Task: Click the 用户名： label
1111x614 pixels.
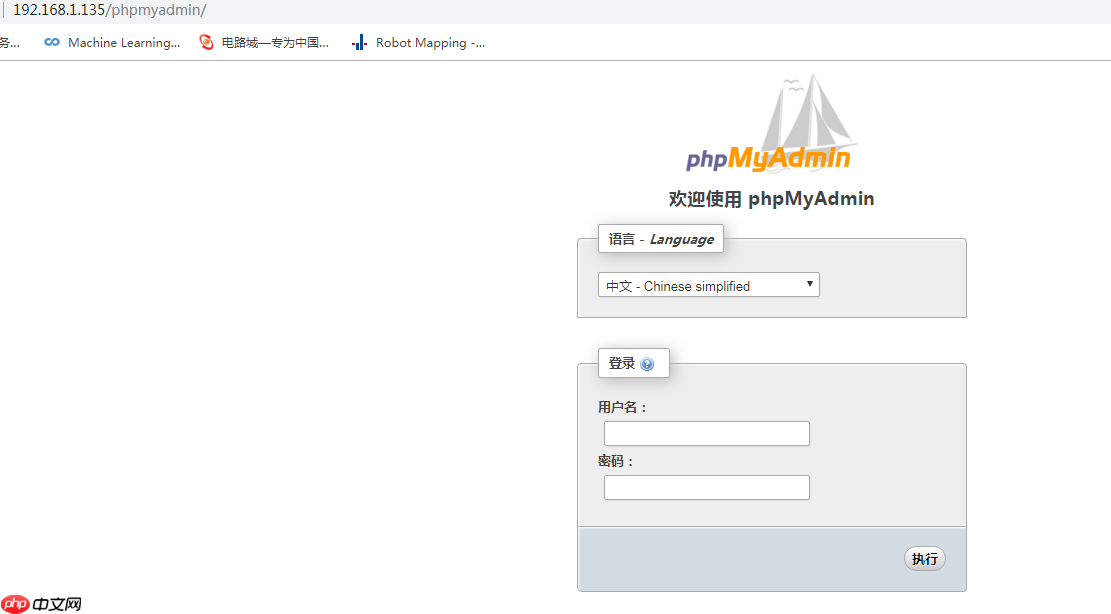Action: pos(622,407)
